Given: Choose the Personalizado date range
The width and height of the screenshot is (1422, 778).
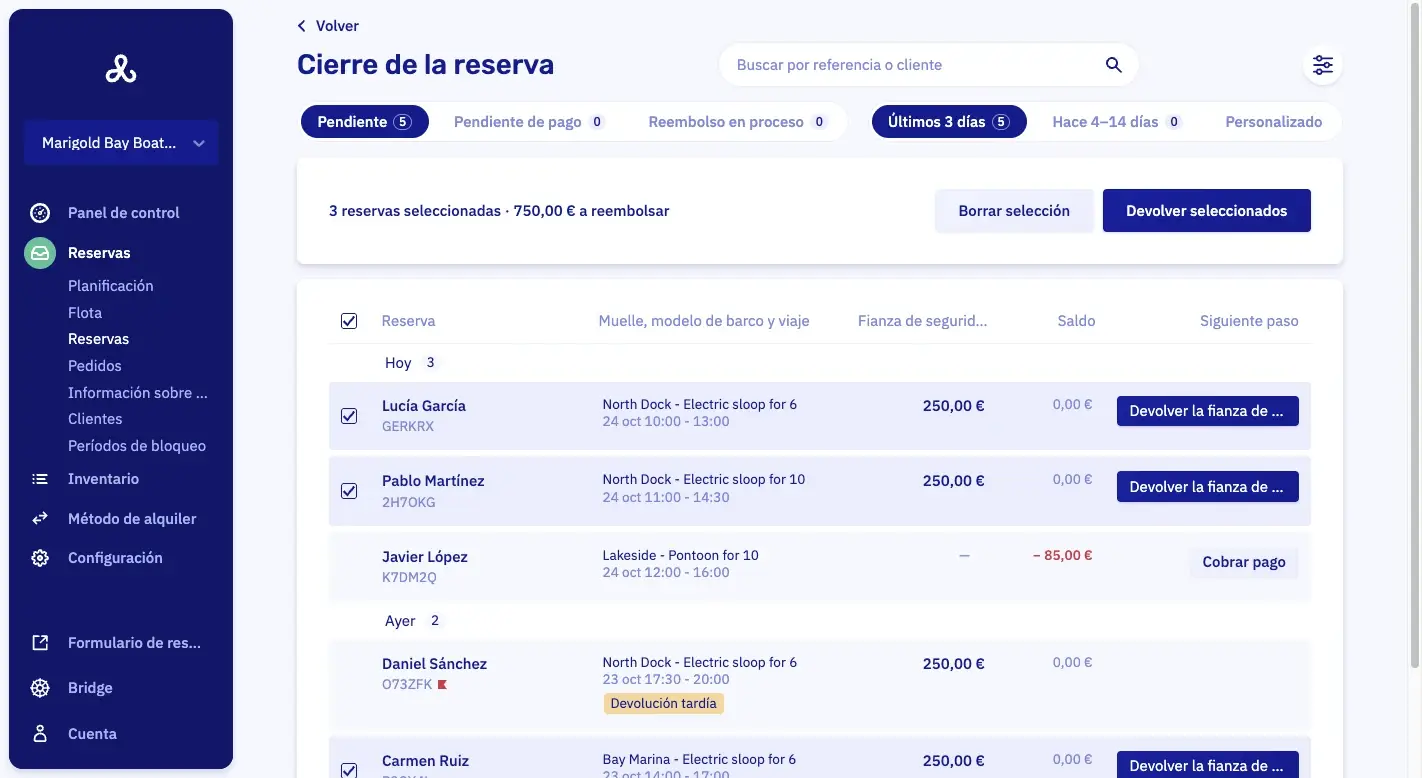Looking at the screenshot, I should click(1274, 122).
